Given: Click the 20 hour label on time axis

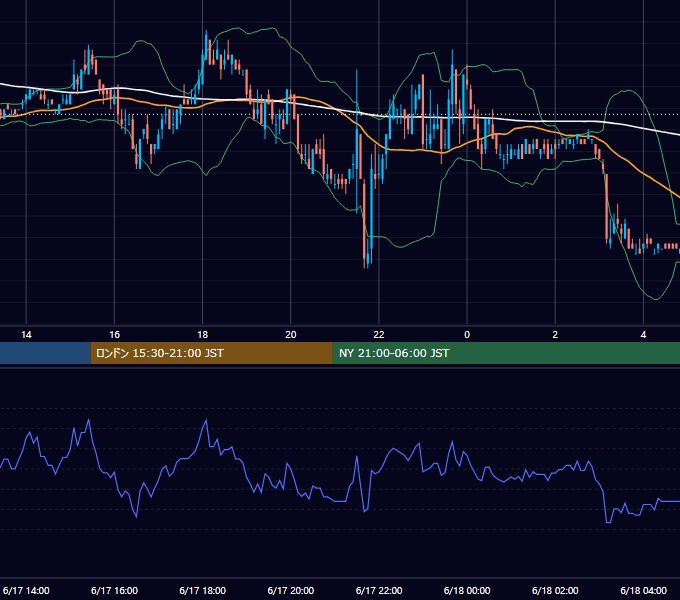Looking at the screenshot, I should coord(291,335).
